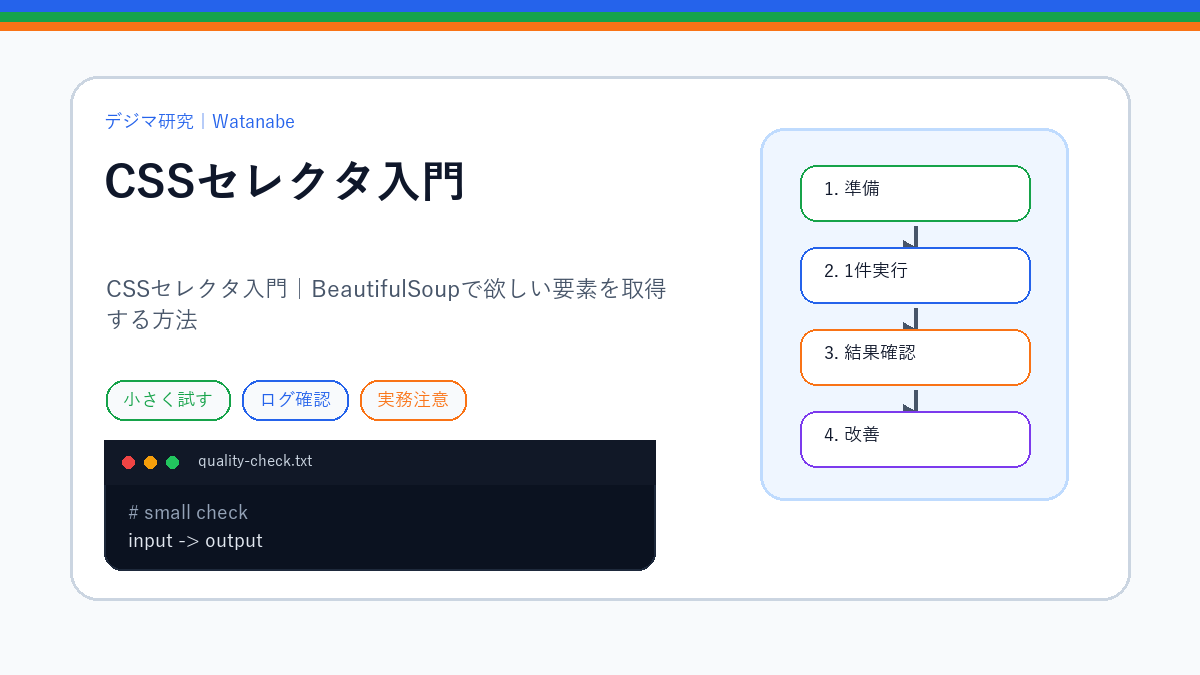The width and height of the screenshot is (1200, 675).
Task: Select step box 4. 改善
Action: pyautogui.click(x=915, y=439)
